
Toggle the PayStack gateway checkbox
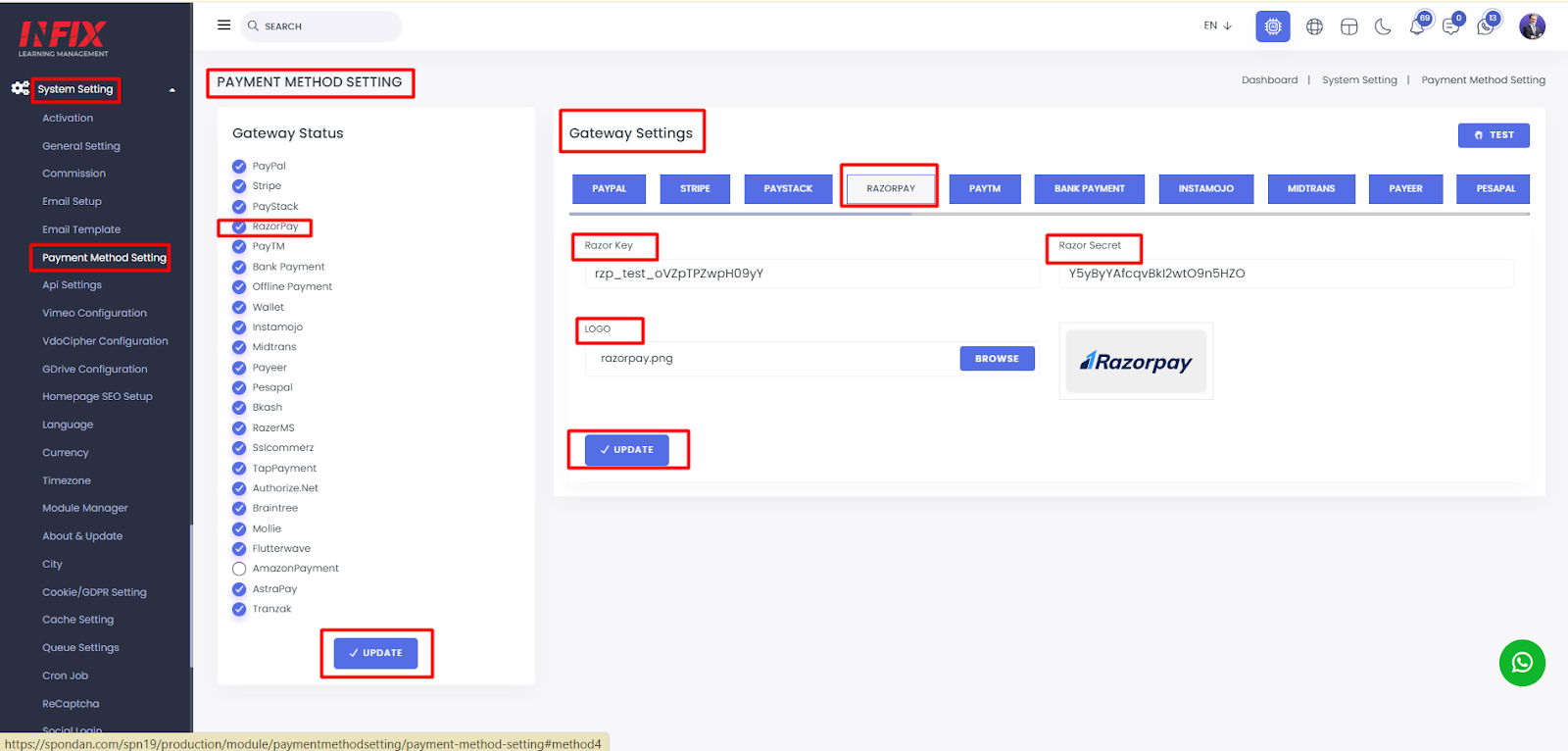(239, 206)
